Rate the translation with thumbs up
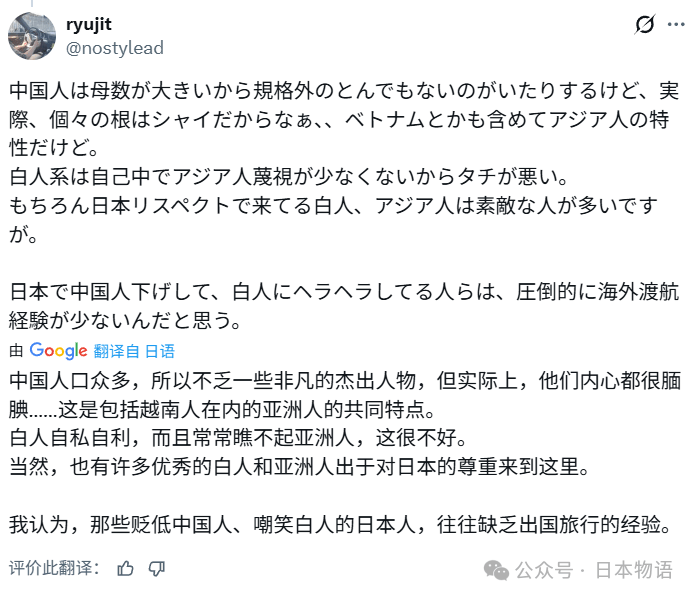695x598 pixels. click(x=126, y=568)
